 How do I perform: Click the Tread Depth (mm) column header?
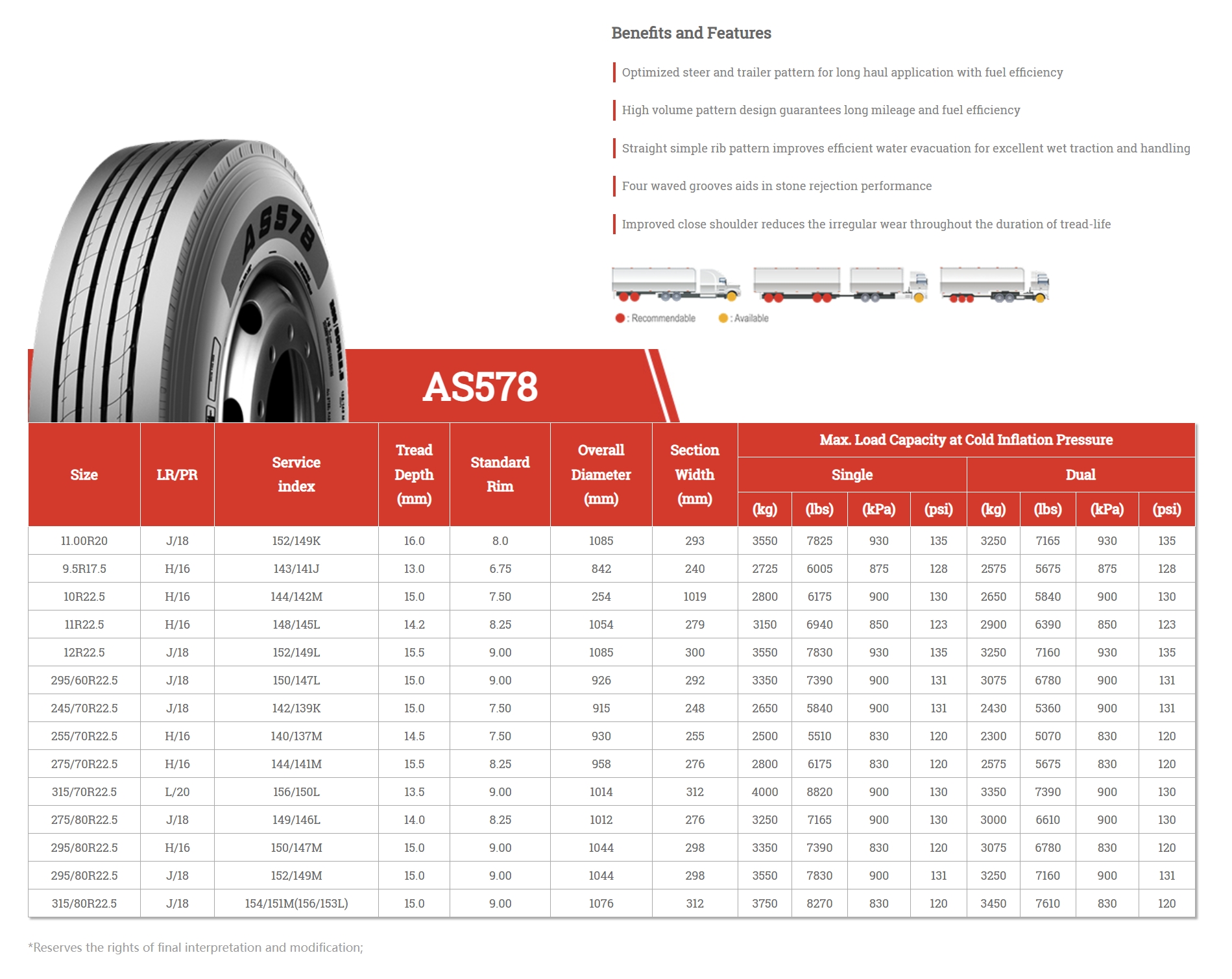(414, 474)
